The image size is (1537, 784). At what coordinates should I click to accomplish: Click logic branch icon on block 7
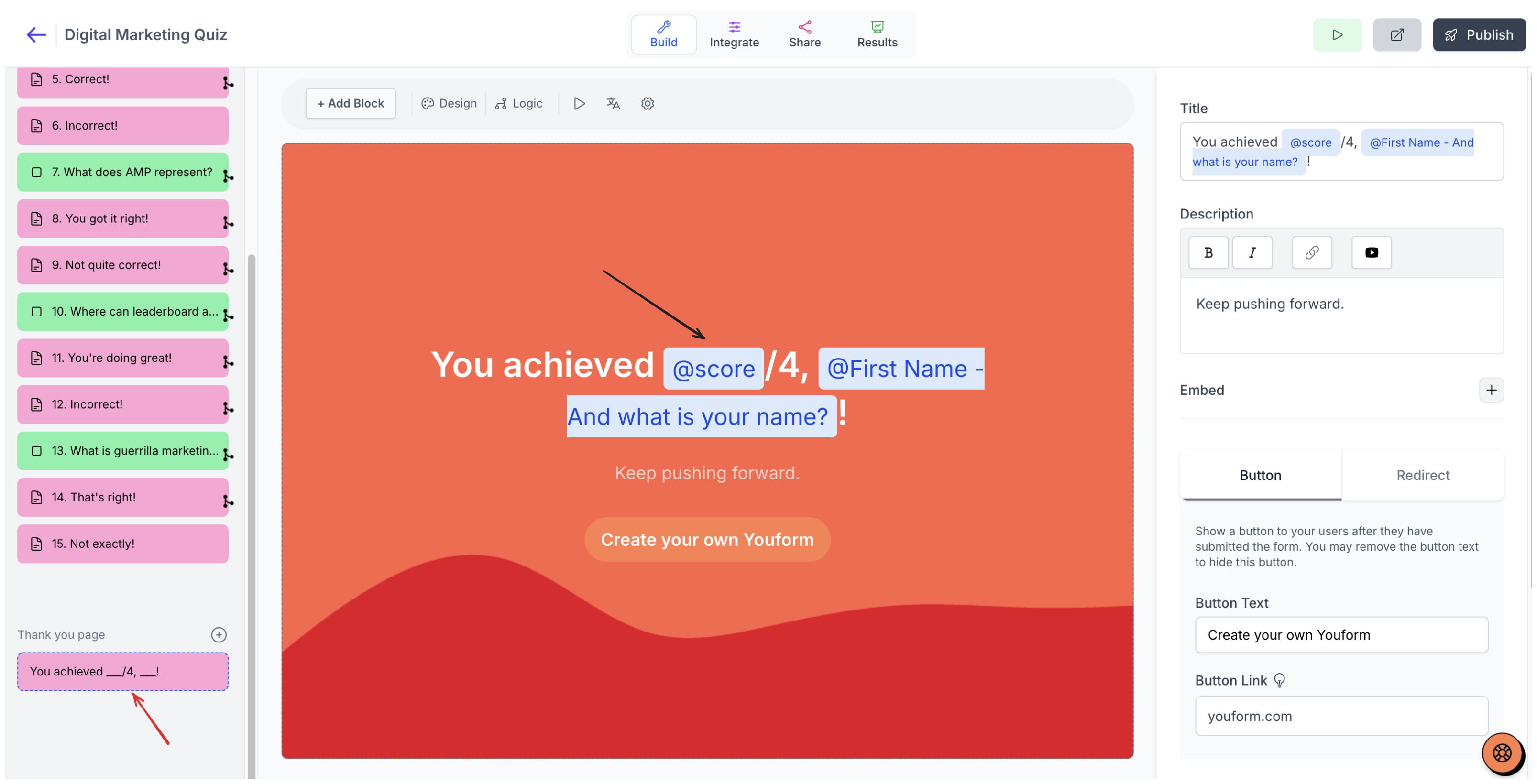tap(227, 176)
